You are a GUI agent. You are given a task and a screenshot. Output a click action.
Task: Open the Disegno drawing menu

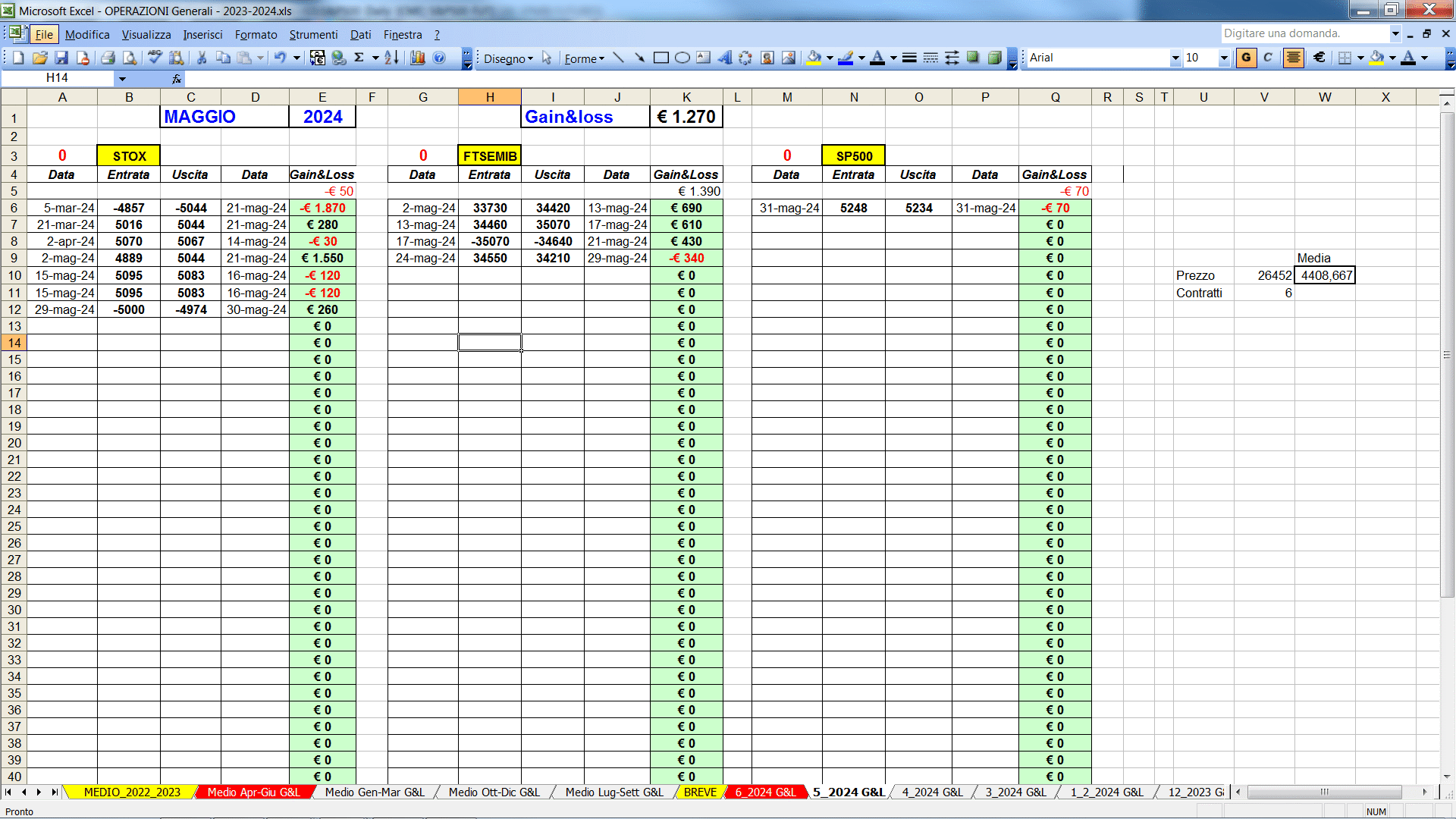click(508, 58)
